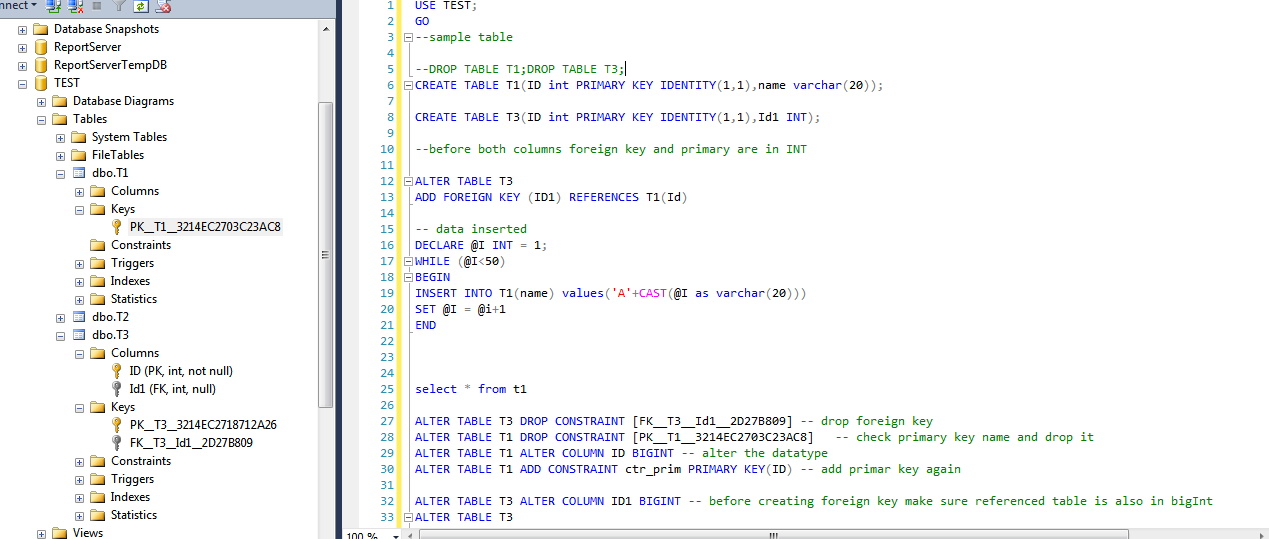
Task: Select Columns under dbo.T1
Action: [x=135, y=191]
